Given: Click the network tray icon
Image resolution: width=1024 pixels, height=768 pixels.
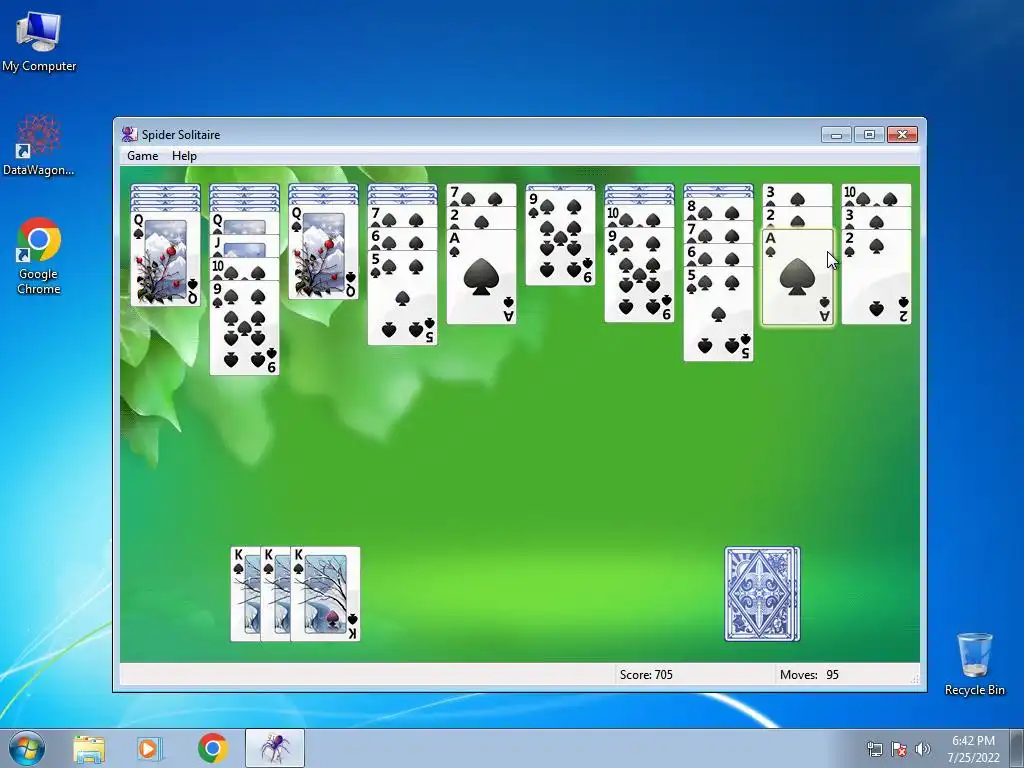Looking at the screenshot, I should coord(874,749).
